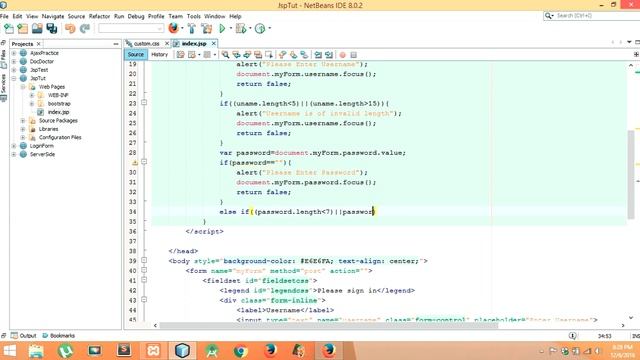Expand the Source Packages node
The image size is (640, 360).
click(x=23, y=121)
